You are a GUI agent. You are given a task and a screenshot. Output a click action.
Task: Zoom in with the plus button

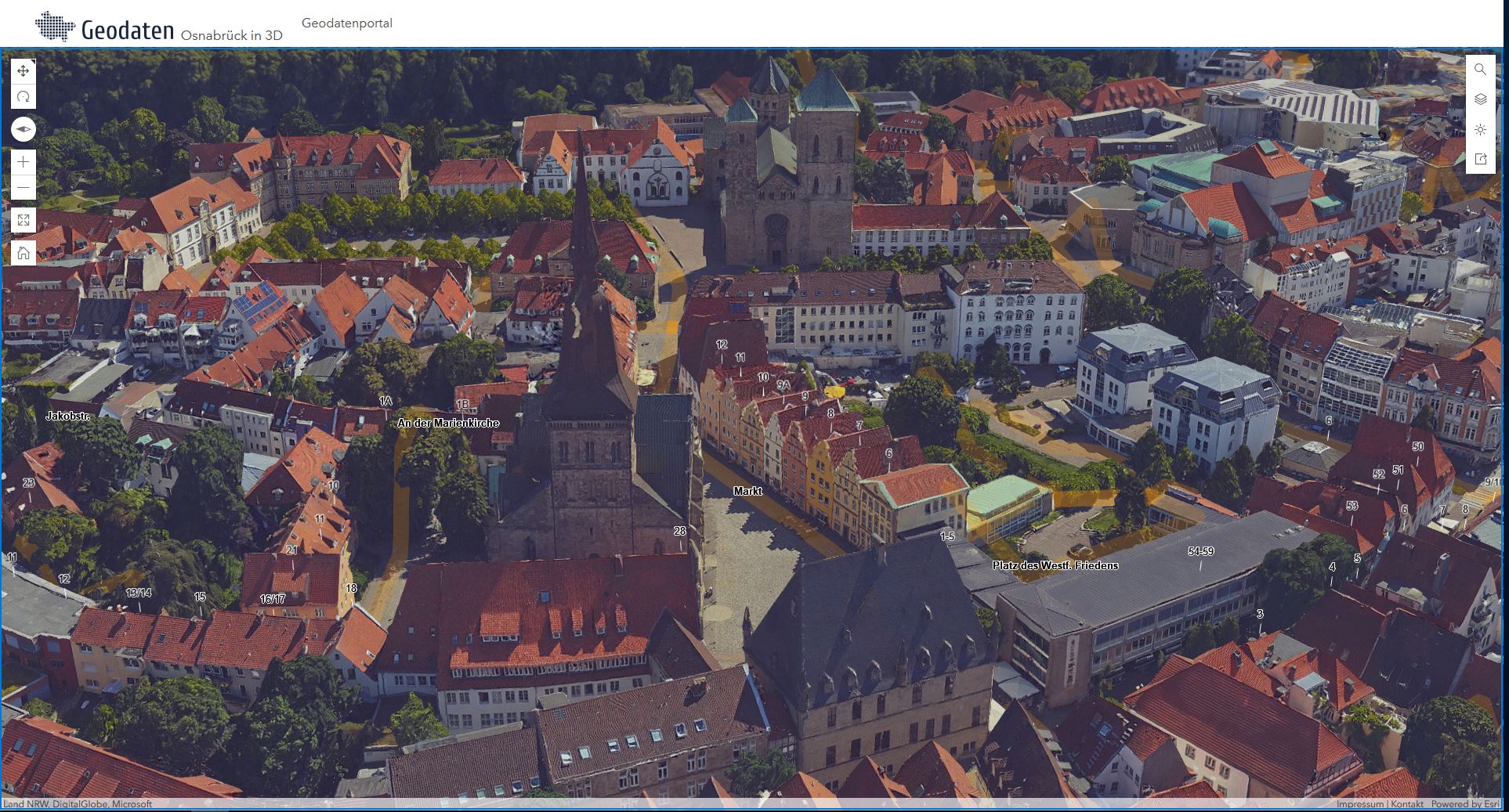[x=24, y=162]
